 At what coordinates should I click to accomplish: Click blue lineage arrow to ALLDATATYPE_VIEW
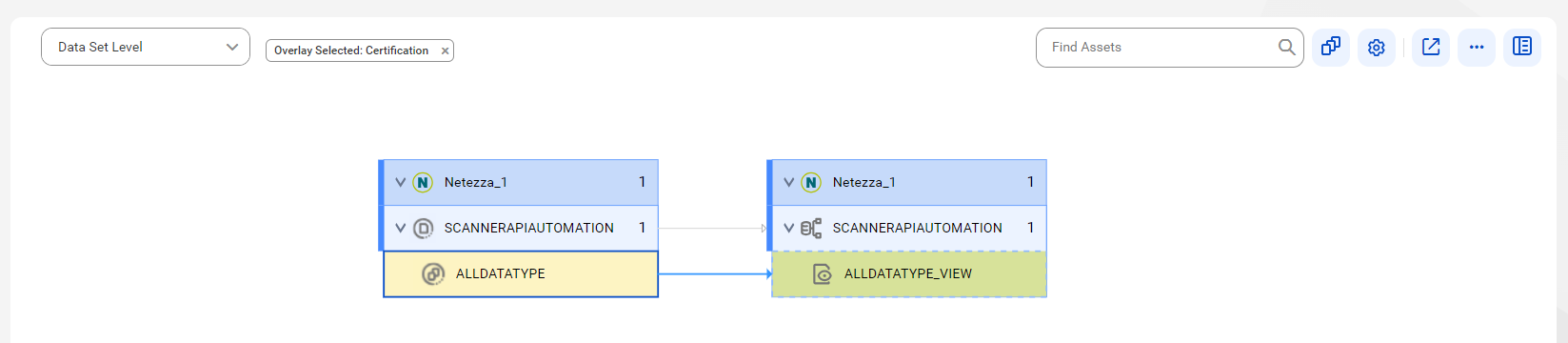(715, 273)
